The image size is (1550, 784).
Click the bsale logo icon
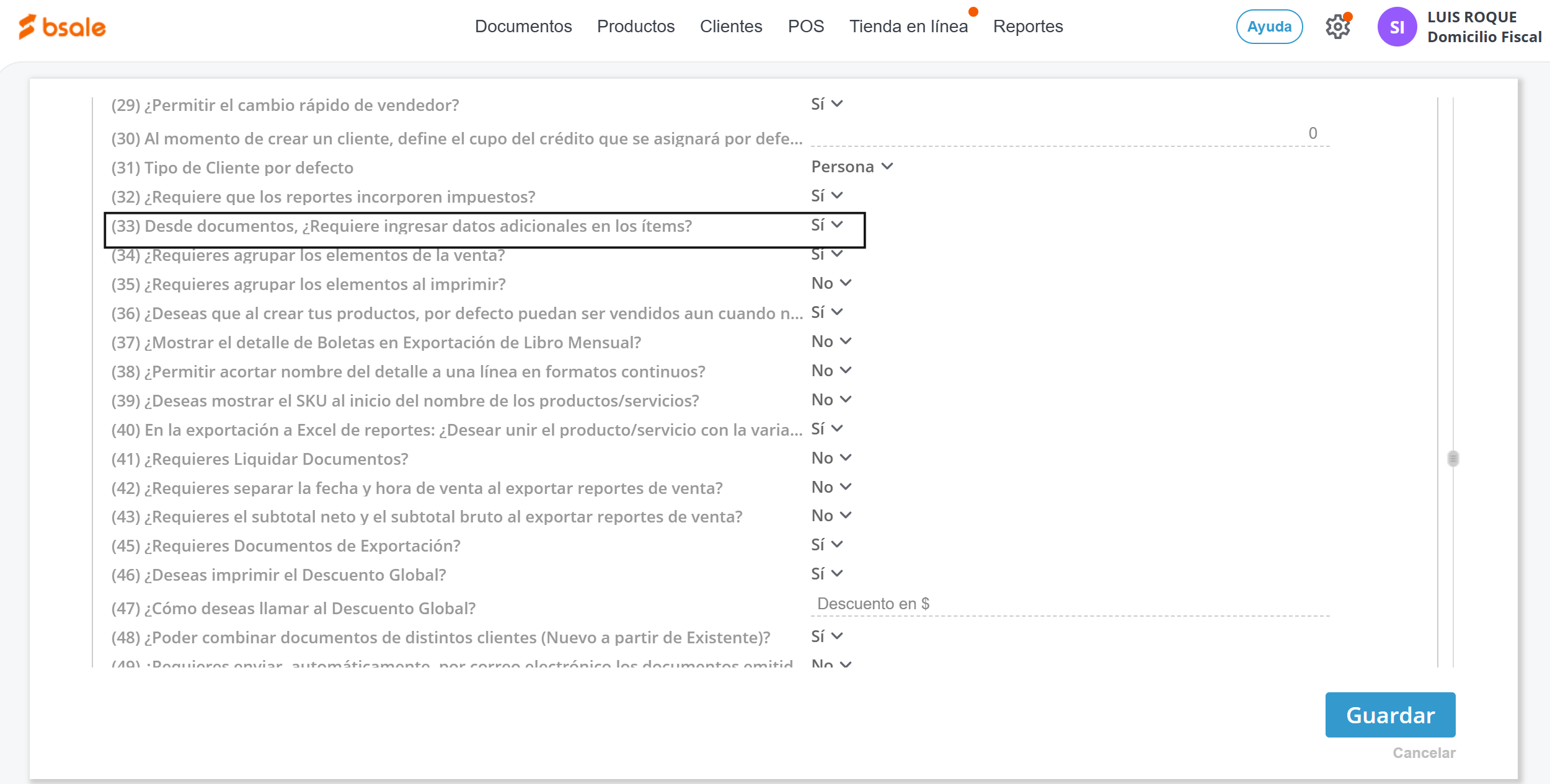coord(27,27)
